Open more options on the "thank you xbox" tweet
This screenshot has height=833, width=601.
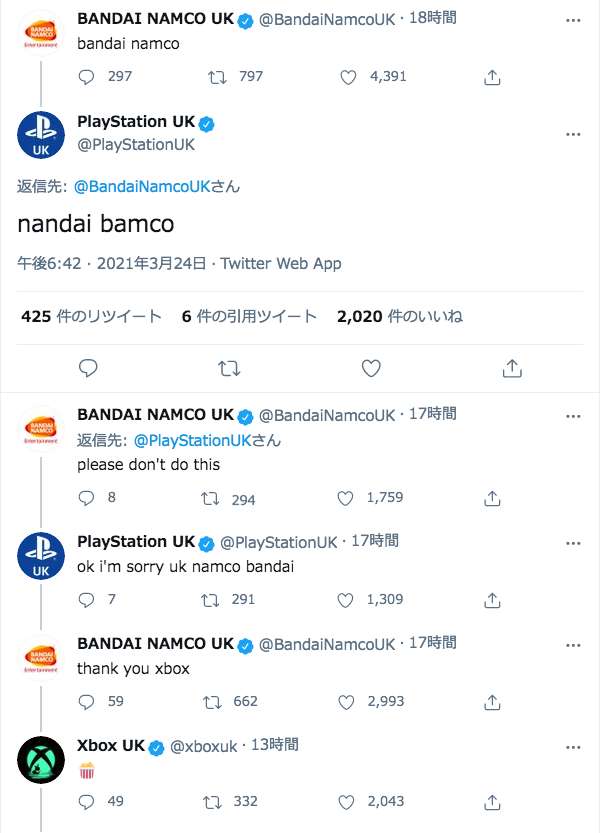573,643
